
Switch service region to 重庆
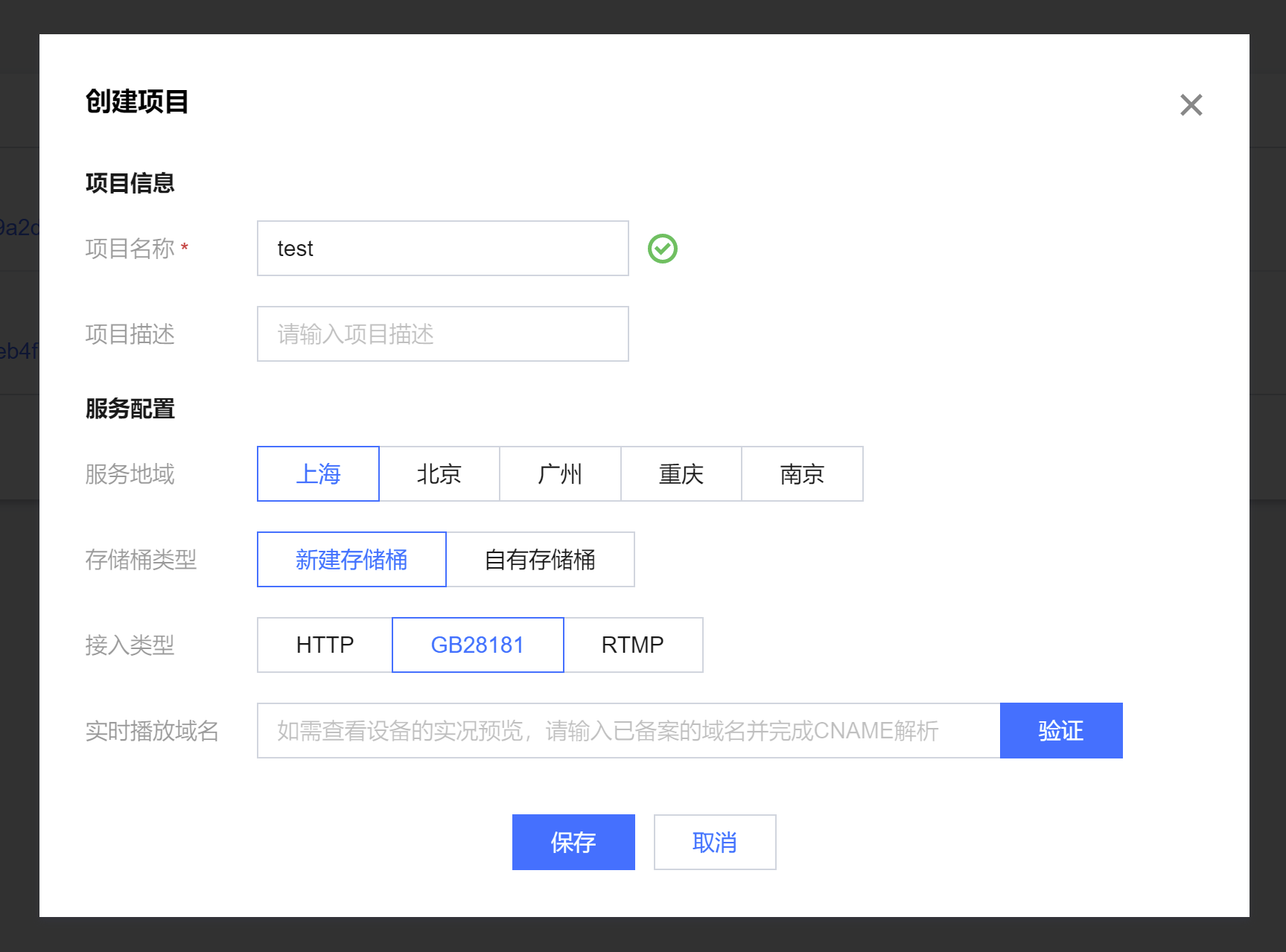click(681, 474)
